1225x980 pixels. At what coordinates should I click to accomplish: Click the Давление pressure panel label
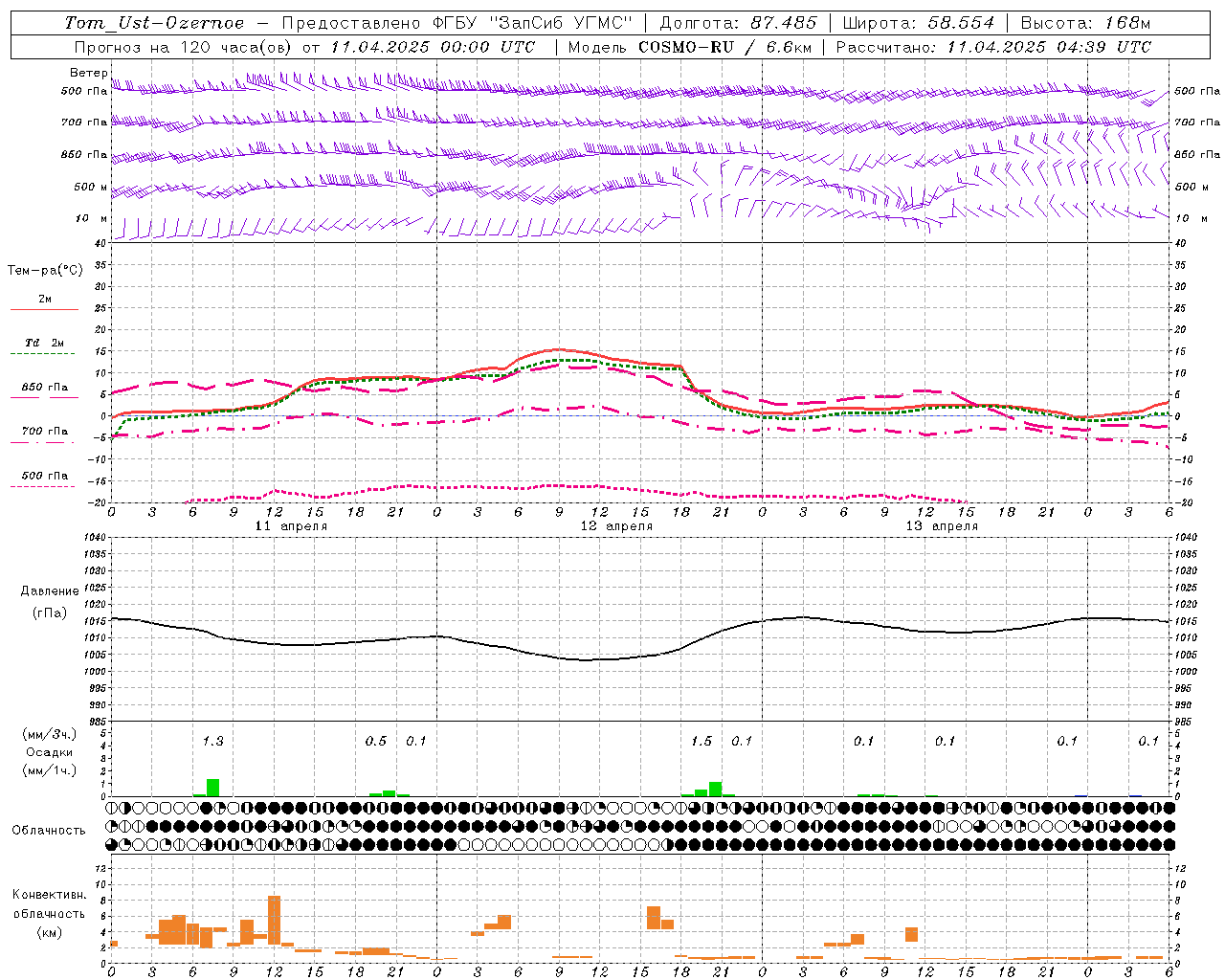[x=48, y=591]
